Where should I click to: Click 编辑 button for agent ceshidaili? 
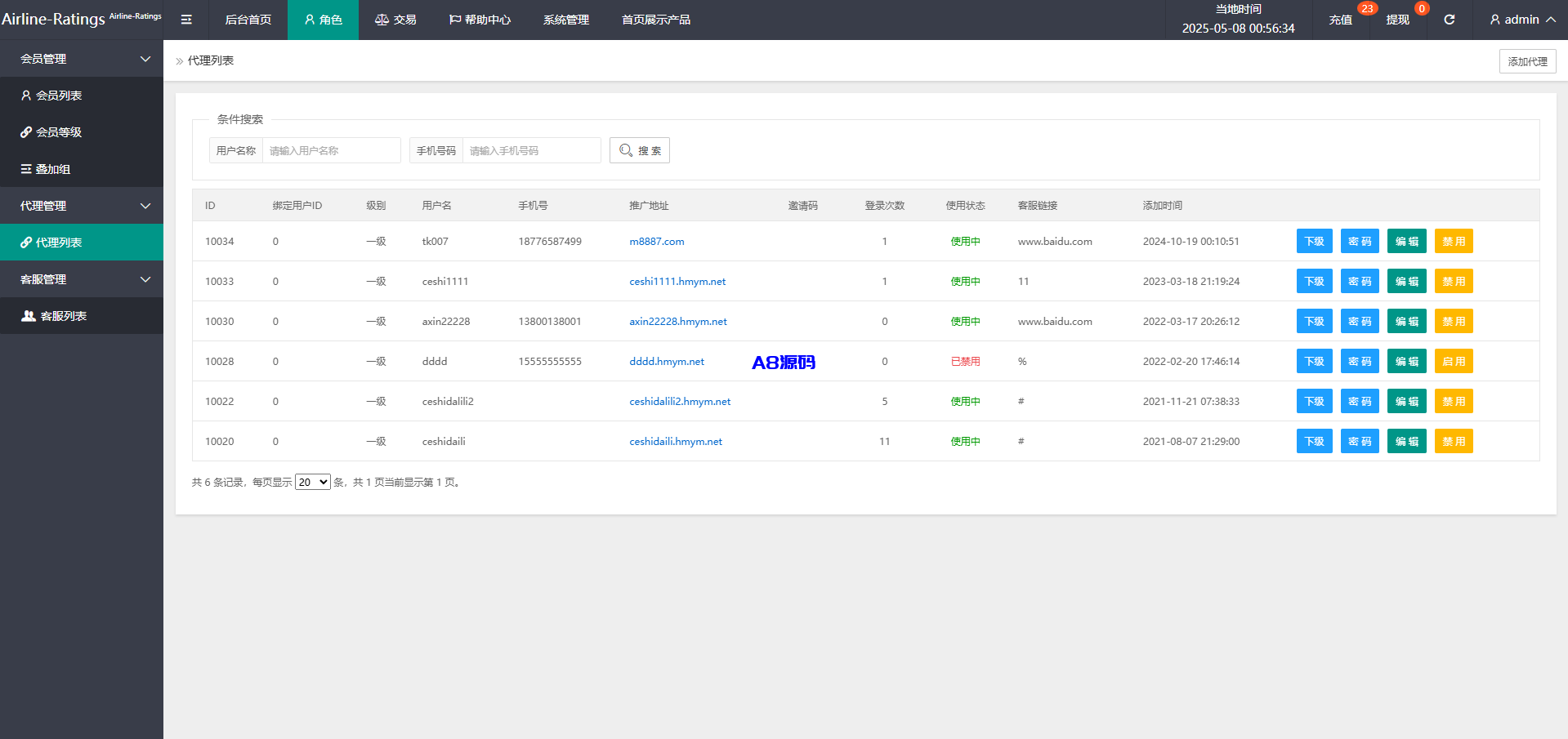click(x=1407, y=441)
